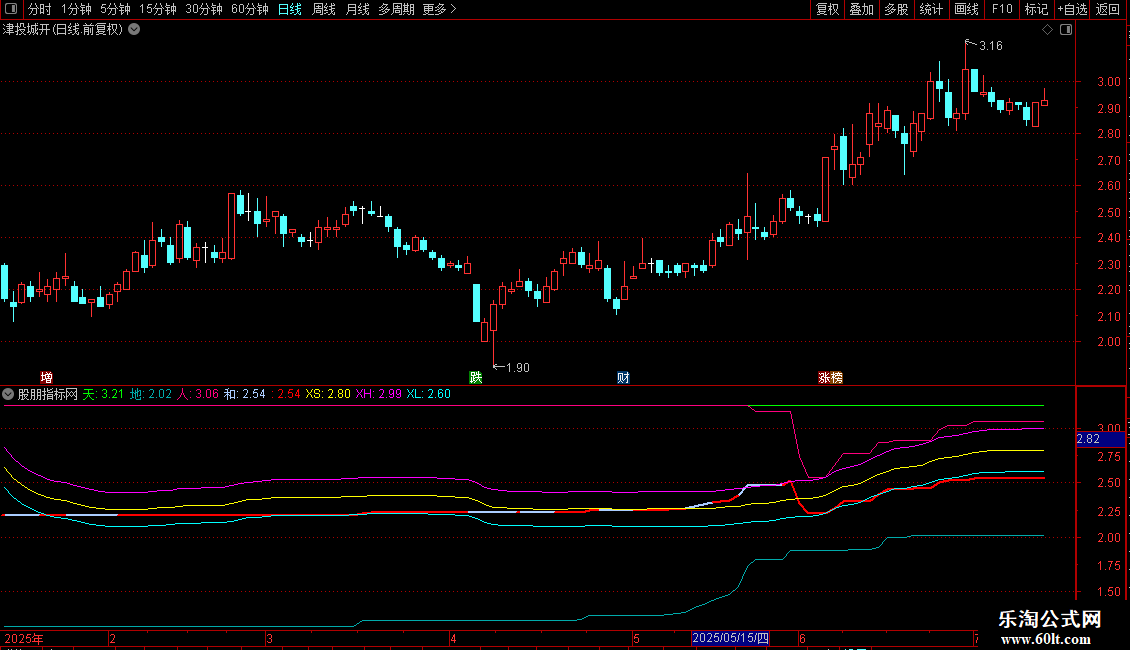Toggle the left sidebar panel icon
The image size is (1130, 650).
pos(10,9)
